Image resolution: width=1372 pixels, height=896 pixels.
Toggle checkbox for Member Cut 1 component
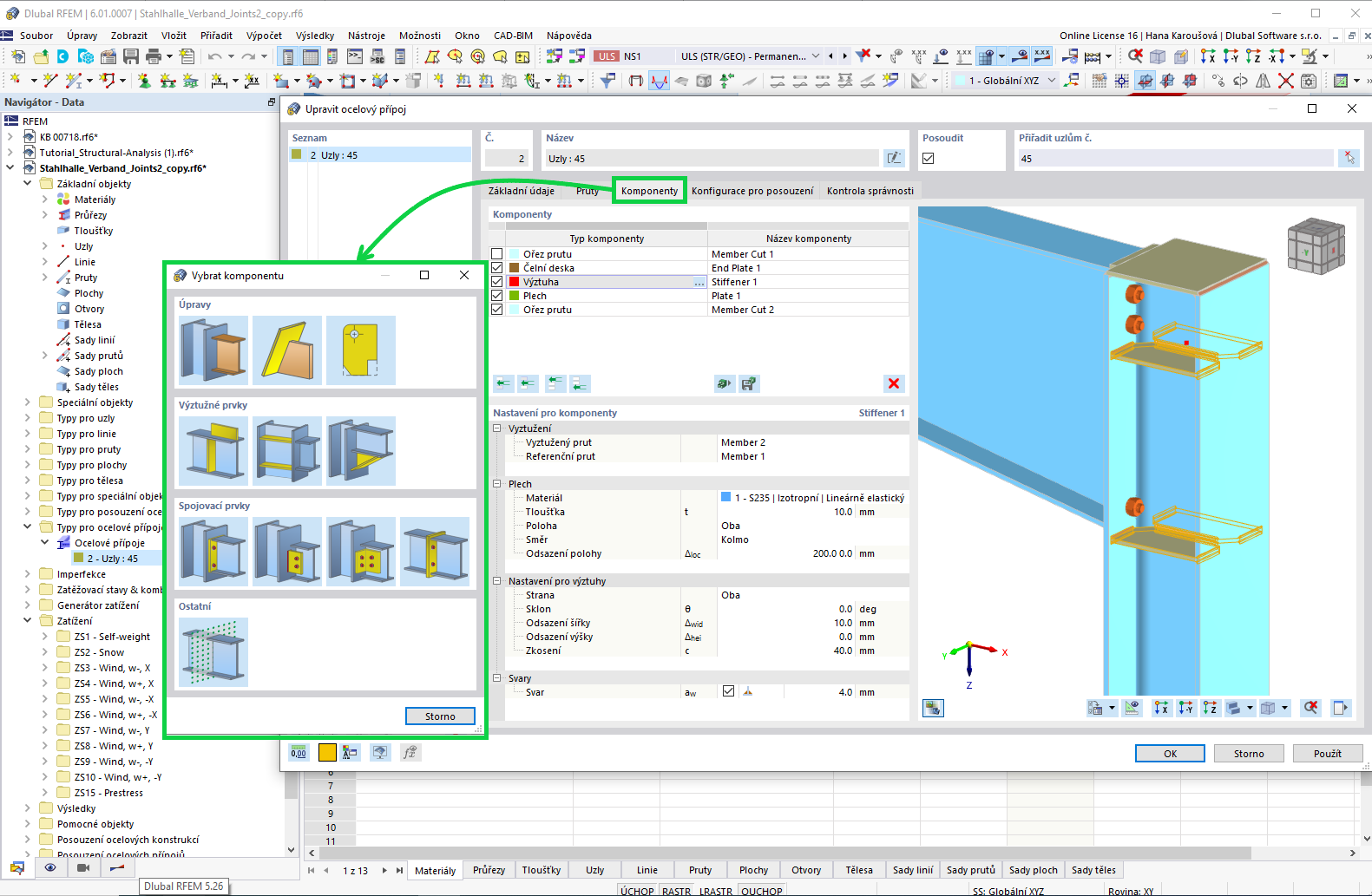pyautogui.click(x=497, y=254)
